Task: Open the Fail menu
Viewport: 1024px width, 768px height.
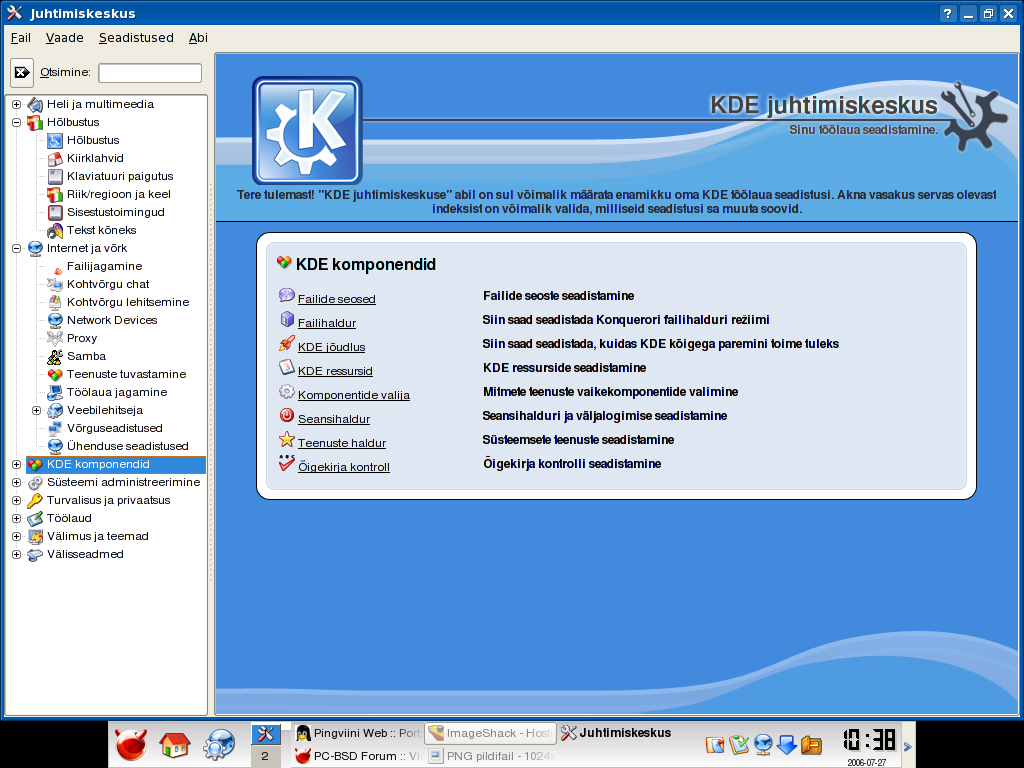Action: pyautogui.click(x=21, y=38)
